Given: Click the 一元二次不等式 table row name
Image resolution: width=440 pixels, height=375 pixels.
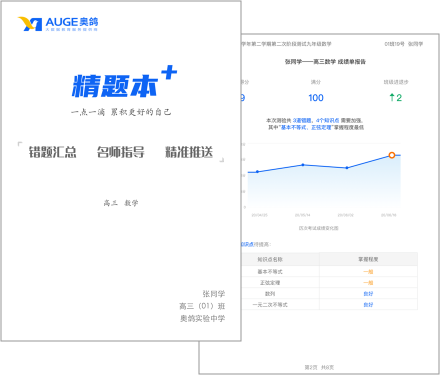Looking at the screenshot, I should point(270,305).
